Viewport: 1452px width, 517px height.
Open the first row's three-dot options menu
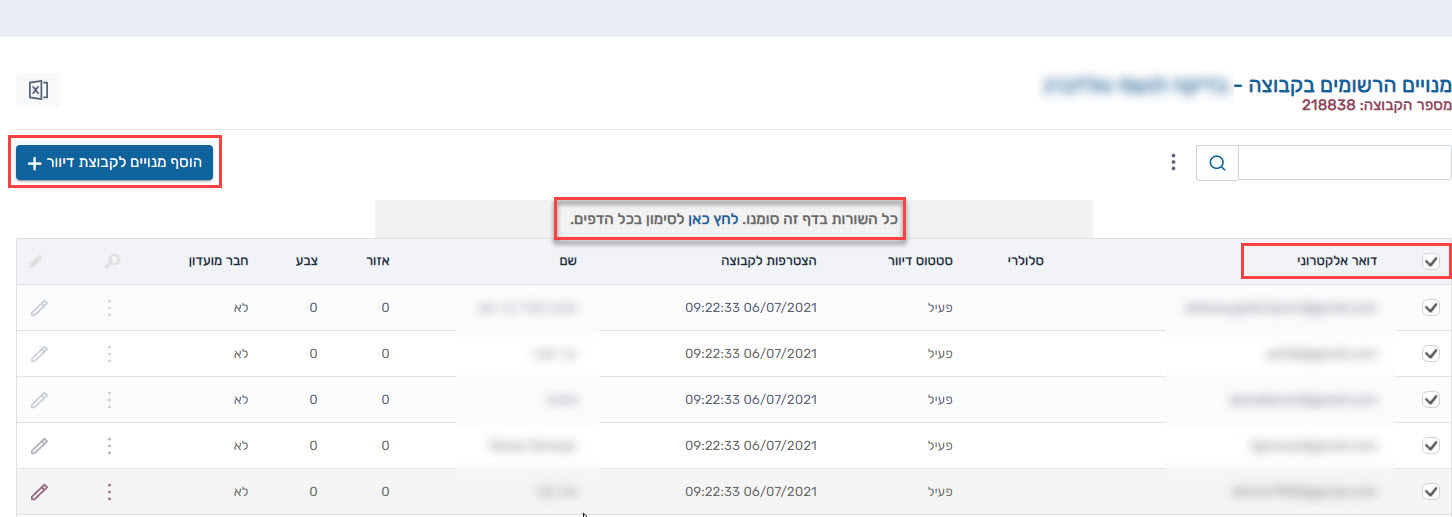[109, 308]
